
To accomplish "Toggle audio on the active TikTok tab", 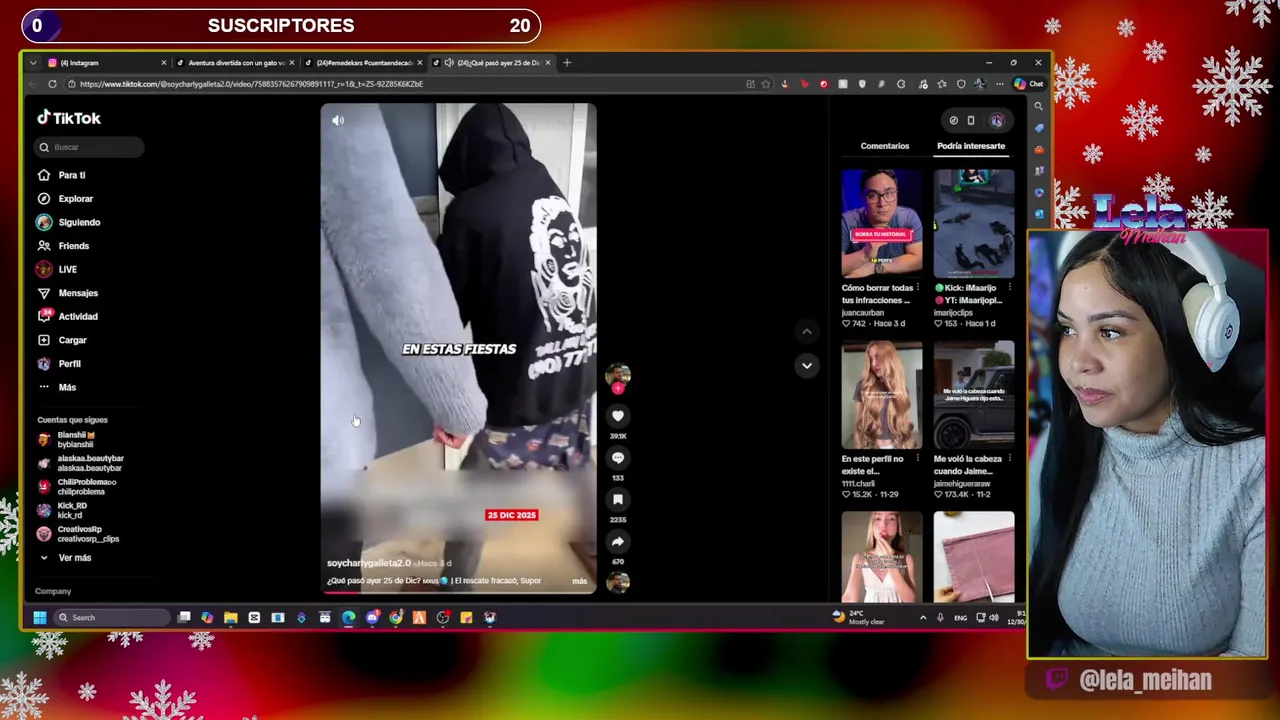I will pos(450,63).
